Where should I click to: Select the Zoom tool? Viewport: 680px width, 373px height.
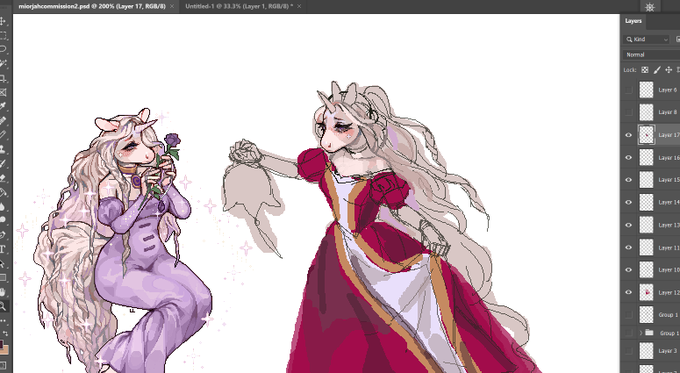click(x=3, y=306)
